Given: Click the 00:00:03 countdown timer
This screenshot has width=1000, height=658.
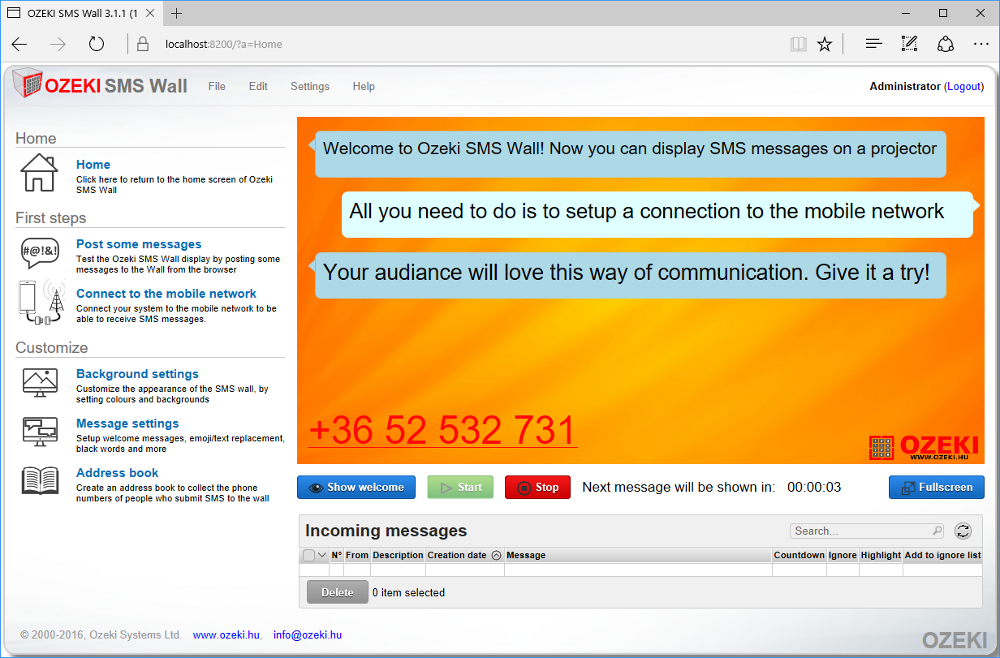Looking at the screenshot, I should (x=814, y=487).
